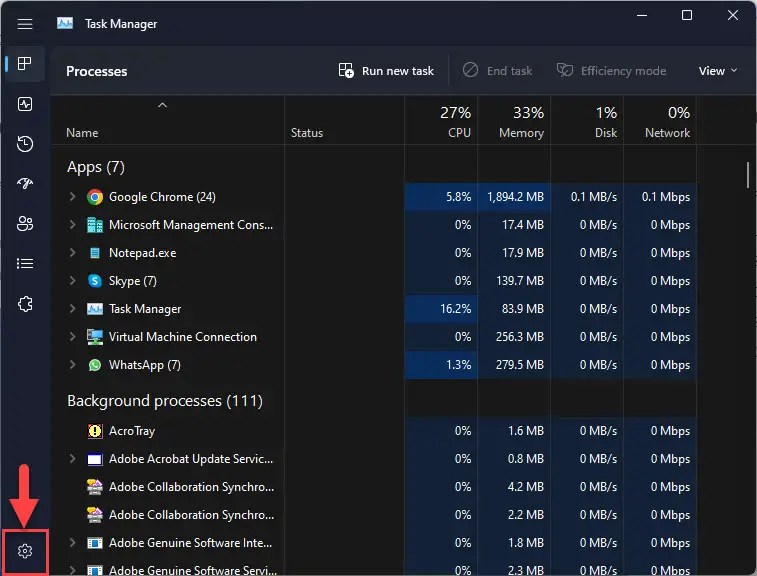
Task: Click the Notepad.exe icon
Action: coord(95,253)
